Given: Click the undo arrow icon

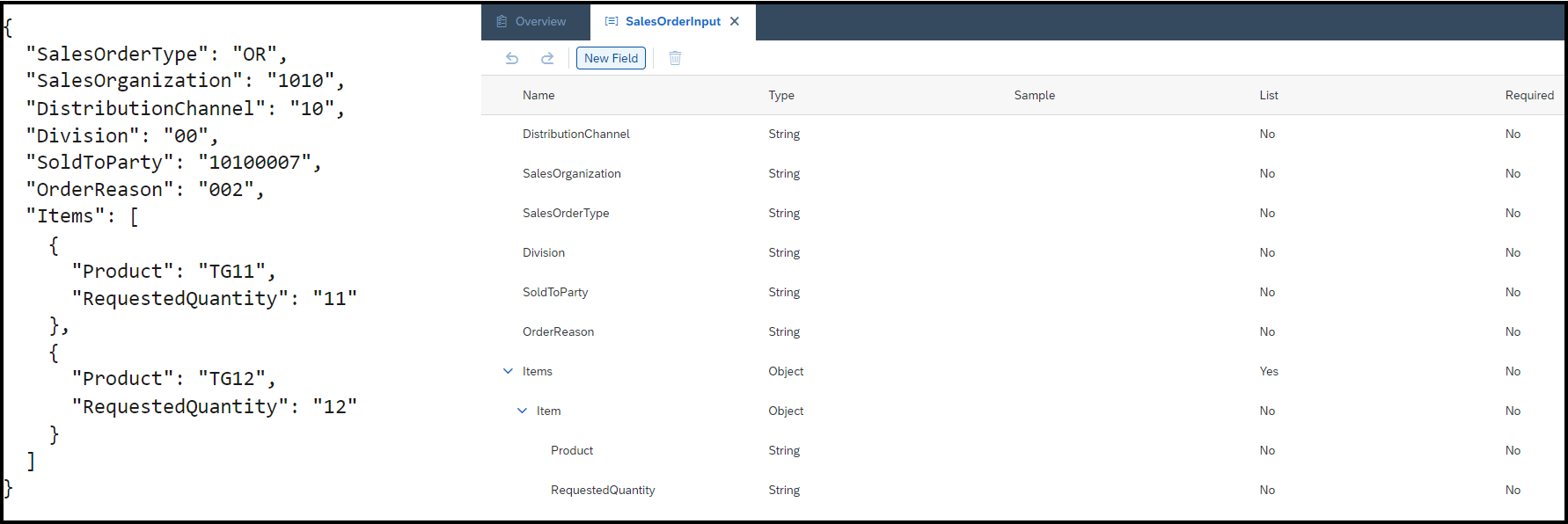Looking at the screenshot, I should coord(512,58).
